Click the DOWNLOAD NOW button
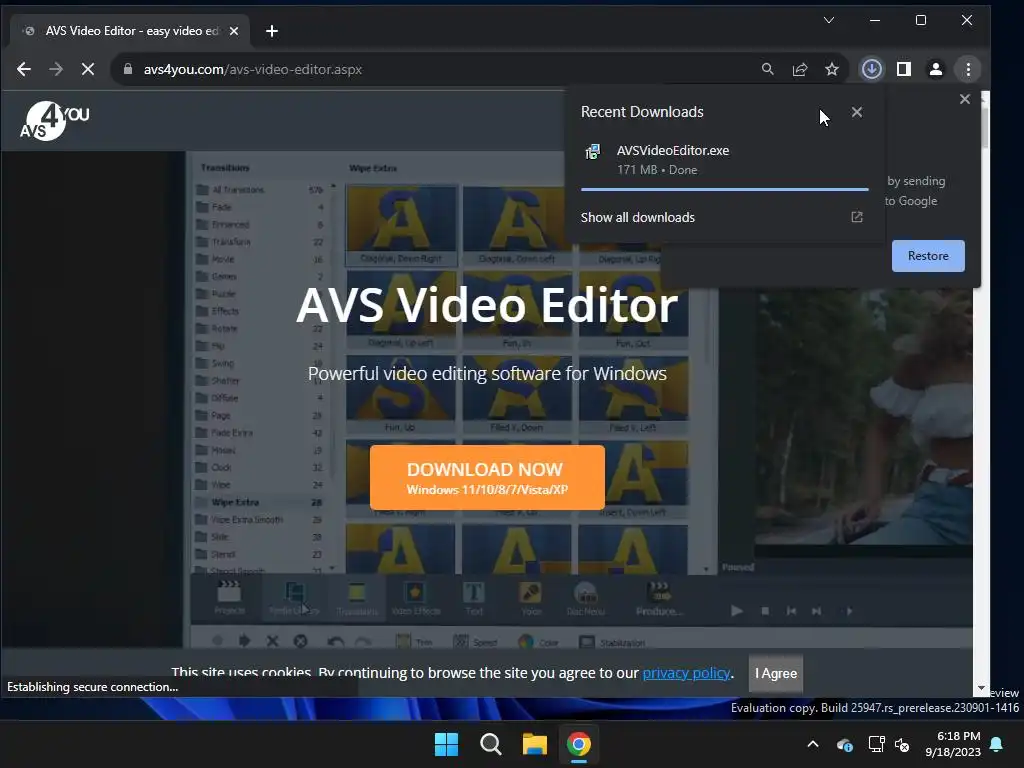The width and height of the screenshot is (1024, 768). tap(487, 477)
